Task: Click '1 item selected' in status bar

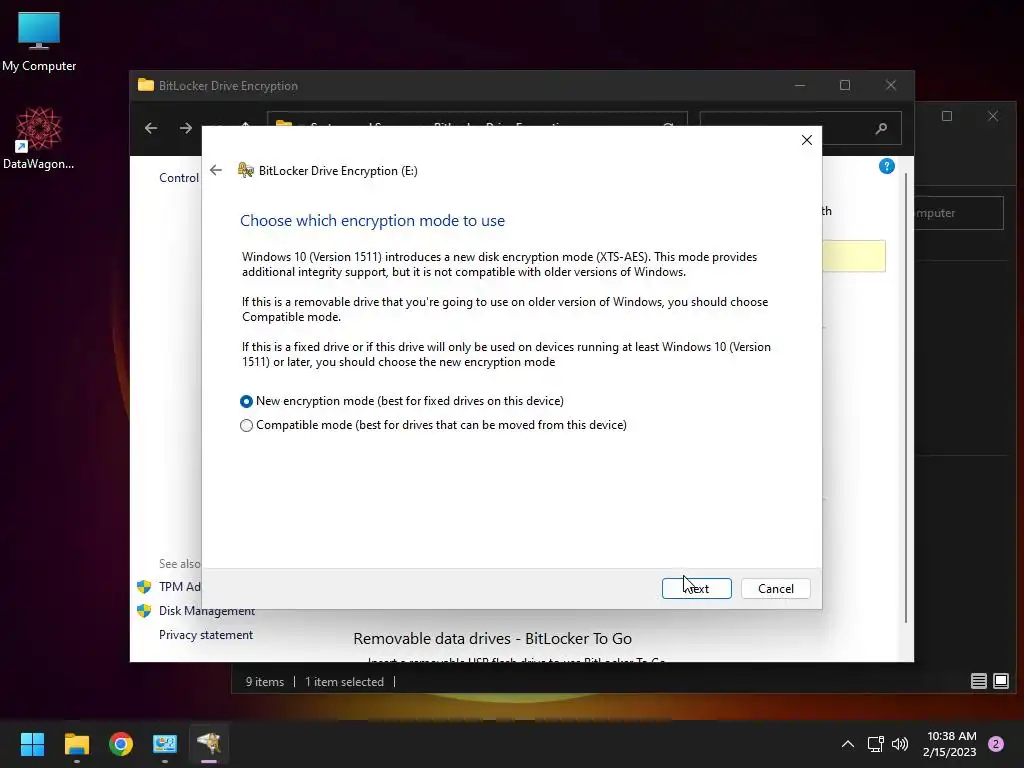Action: [x=344, y=682]
